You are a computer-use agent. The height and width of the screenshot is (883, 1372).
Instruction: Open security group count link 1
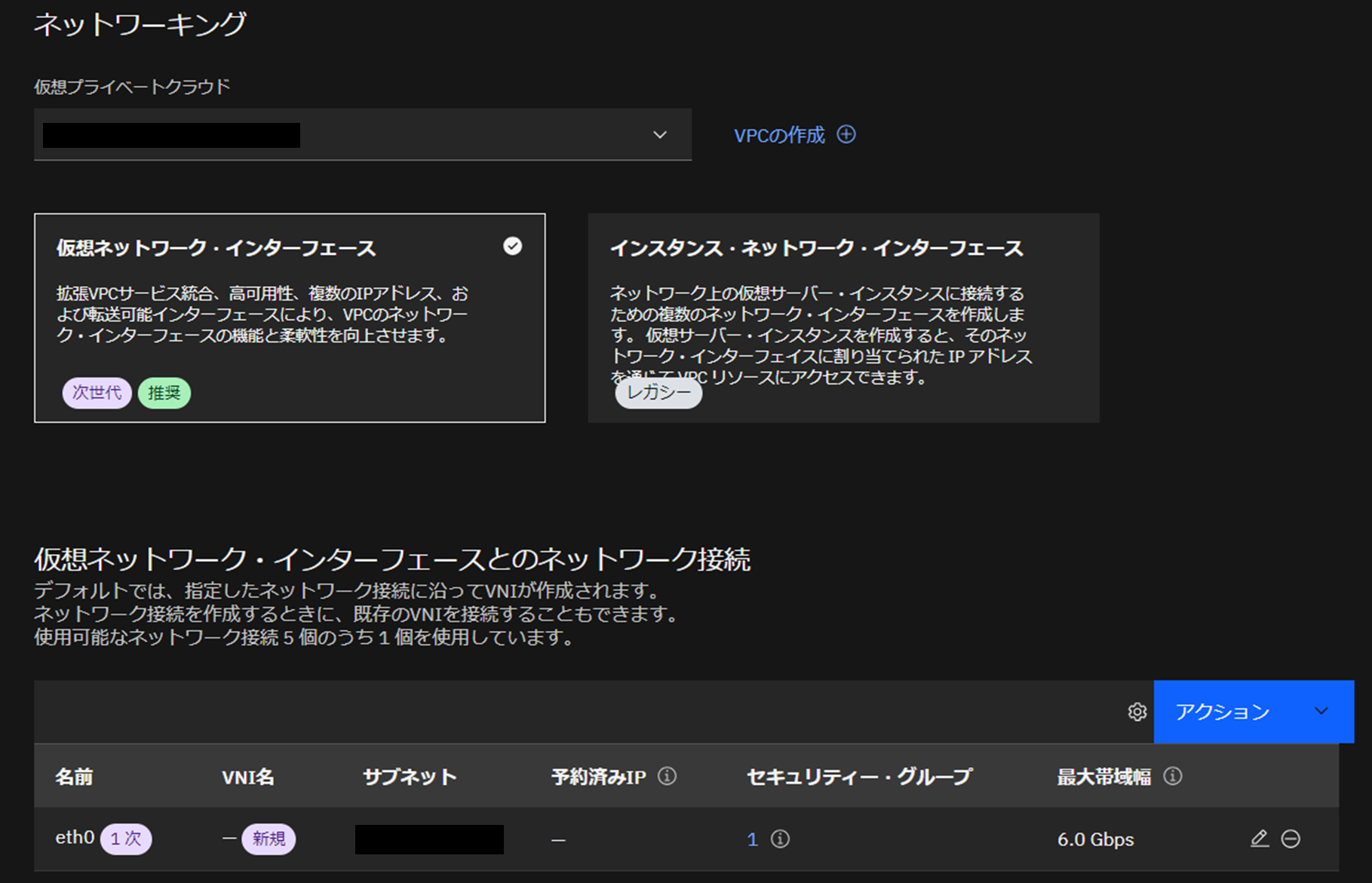coord(752,839)
